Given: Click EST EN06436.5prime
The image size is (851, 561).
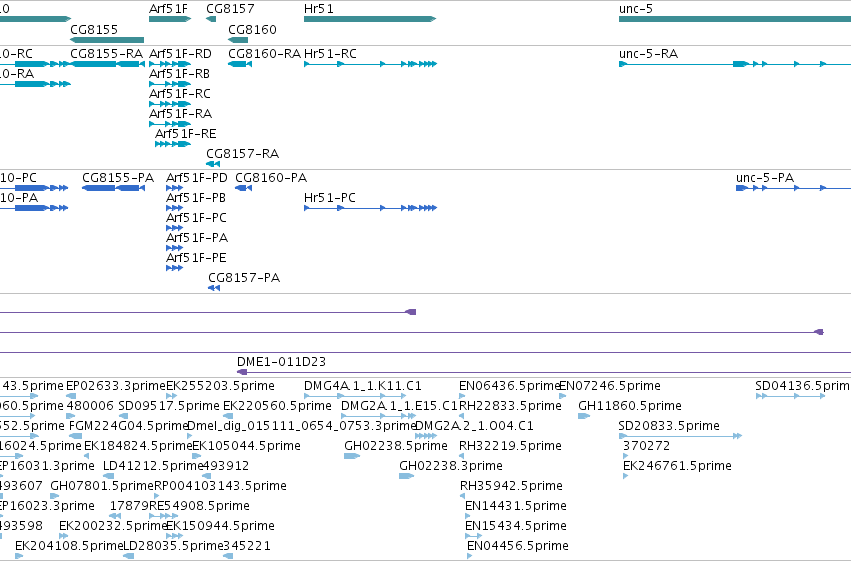Looking at the screenshot, I should tap(509, 386).
